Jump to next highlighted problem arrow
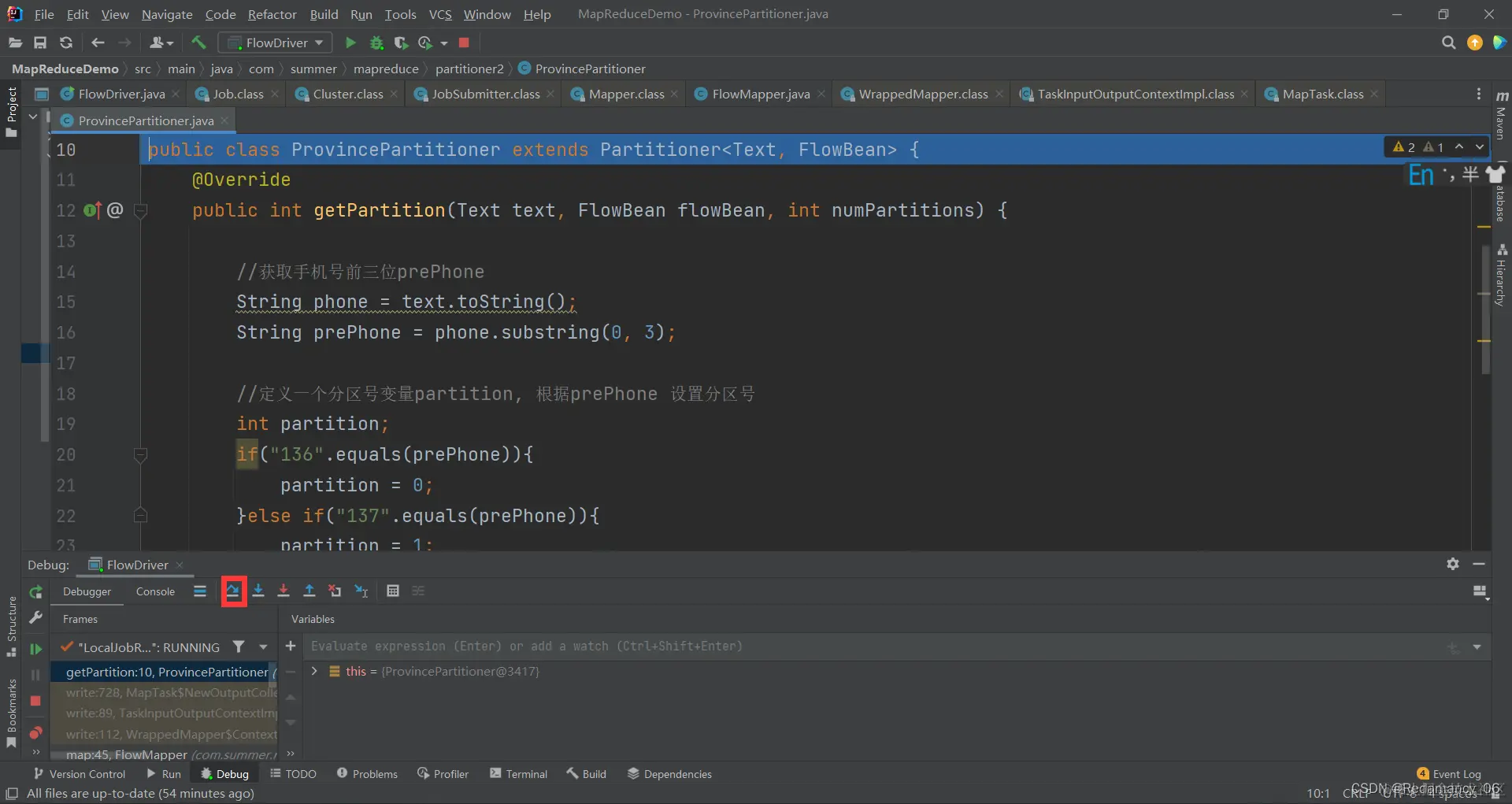Image resolution: width=1512 pixels, height=804 pixels. (x=1480, y=146)
